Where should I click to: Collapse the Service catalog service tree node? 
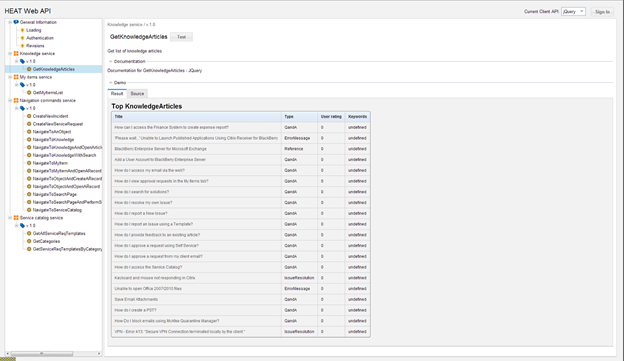[10, 218]
